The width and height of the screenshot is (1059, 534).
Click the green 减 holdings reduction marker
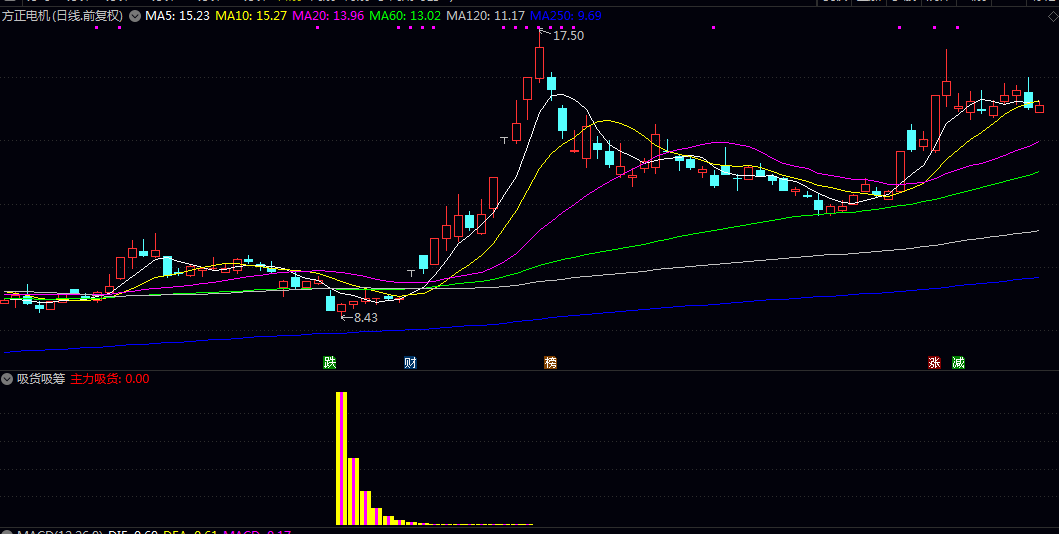[959, 362]
